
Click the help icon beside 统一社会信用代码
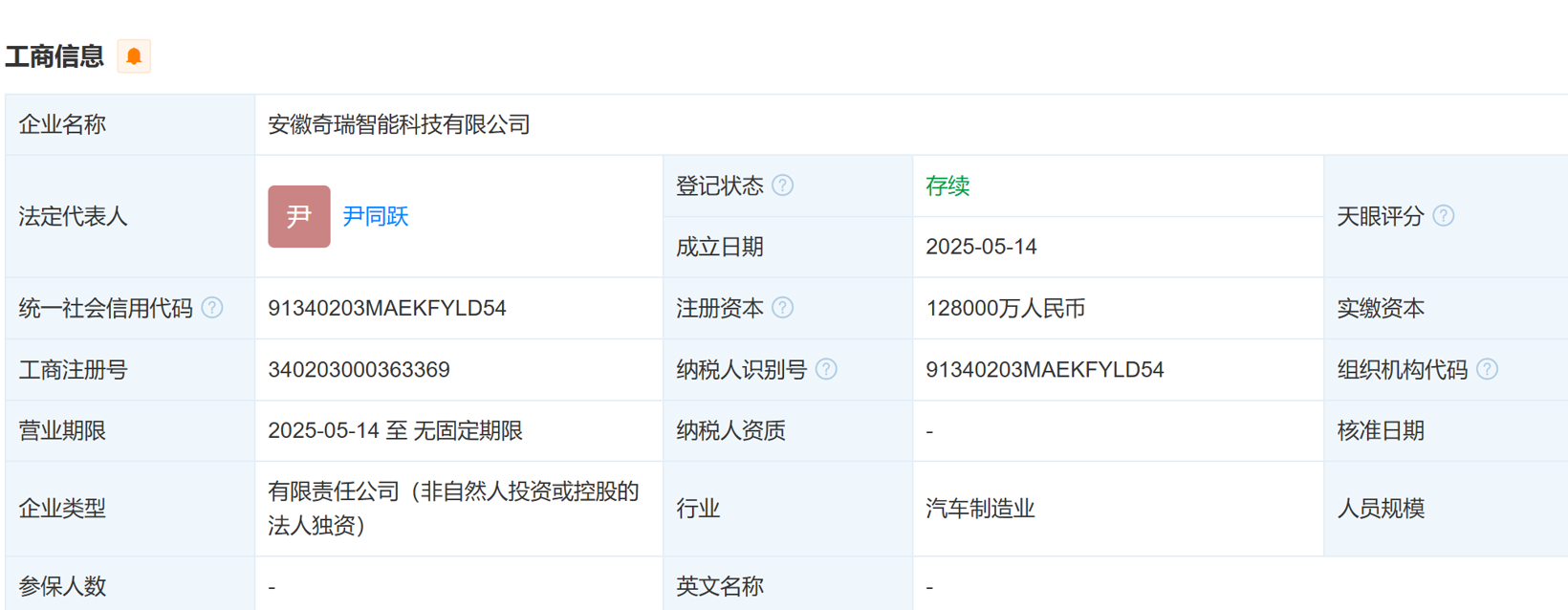point(212,308)
